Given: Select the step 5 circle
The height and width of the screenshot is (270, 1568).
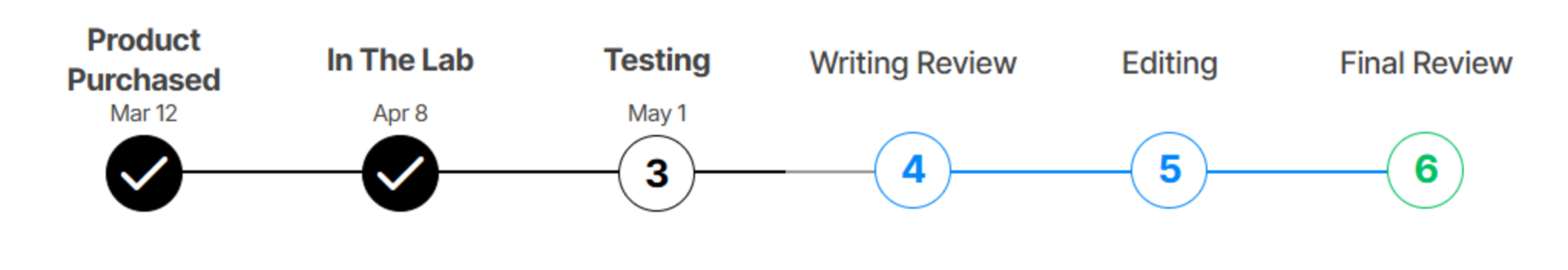Looking at the screenshot, I should pos(1169,170).
